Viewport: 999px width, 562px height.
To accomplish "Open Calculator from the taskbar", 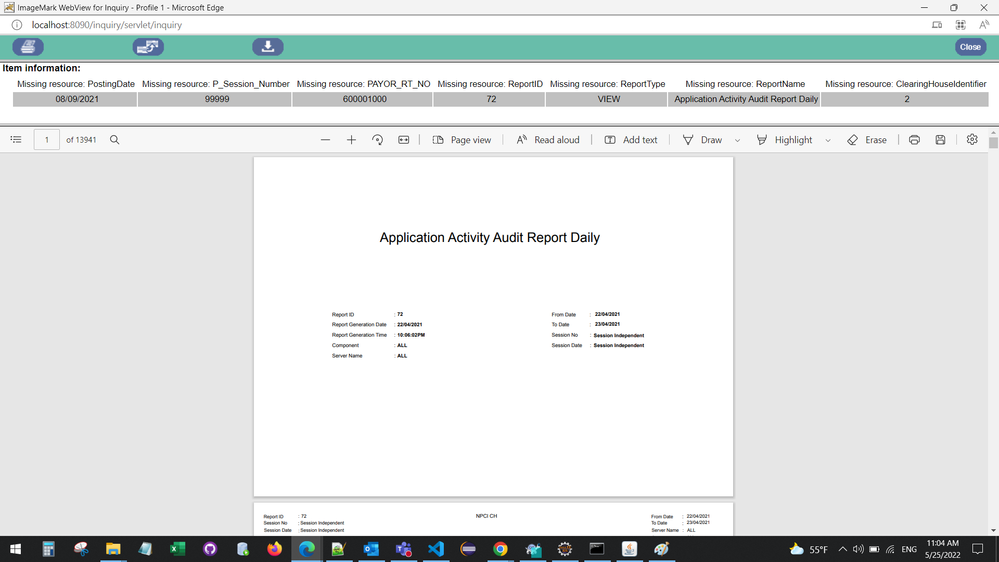I will (x=48, y=549).
